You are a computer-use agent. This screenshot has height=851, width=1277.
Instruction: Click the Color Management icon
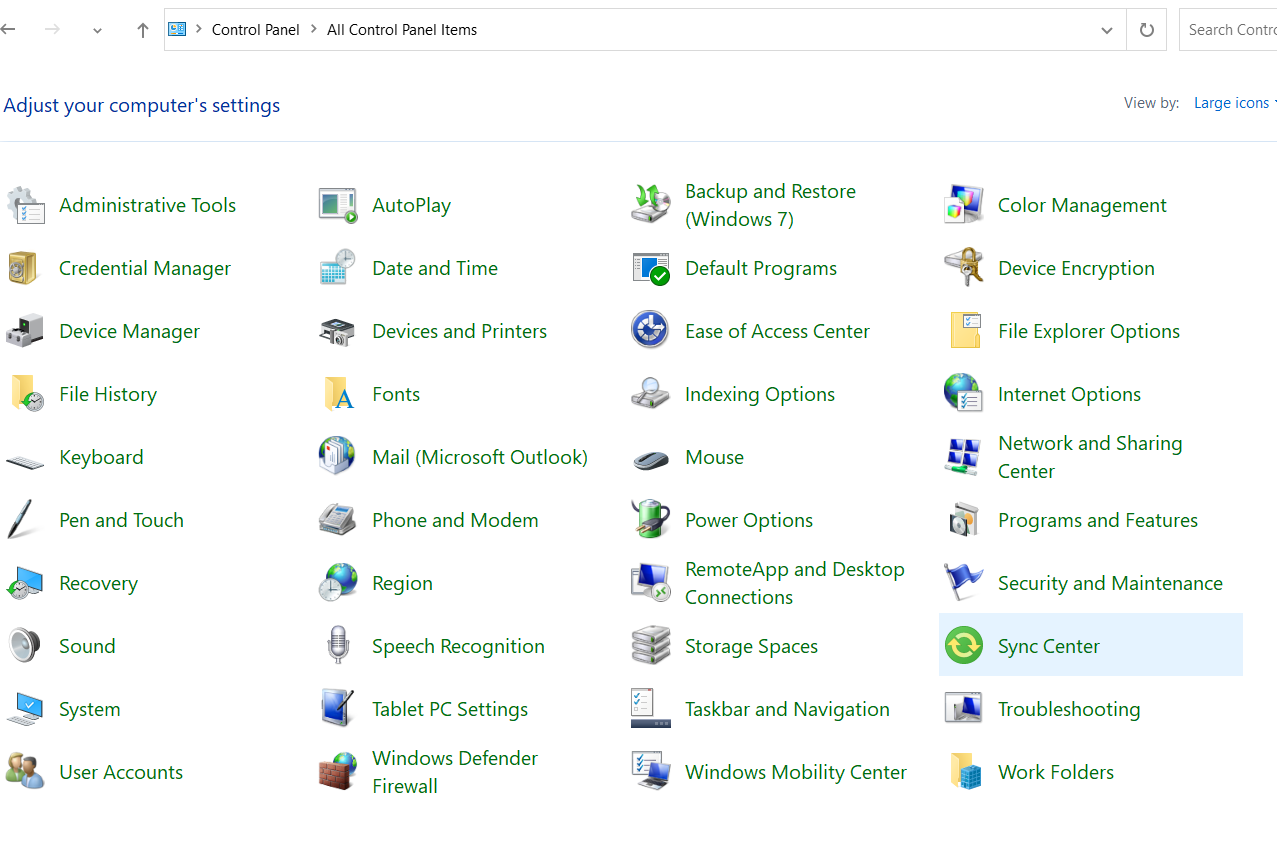[964, 205]
